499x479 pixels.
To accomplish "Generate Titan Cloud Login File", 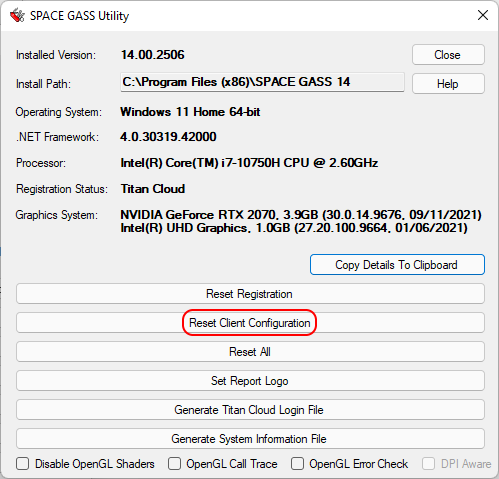I will coord(250,410).
